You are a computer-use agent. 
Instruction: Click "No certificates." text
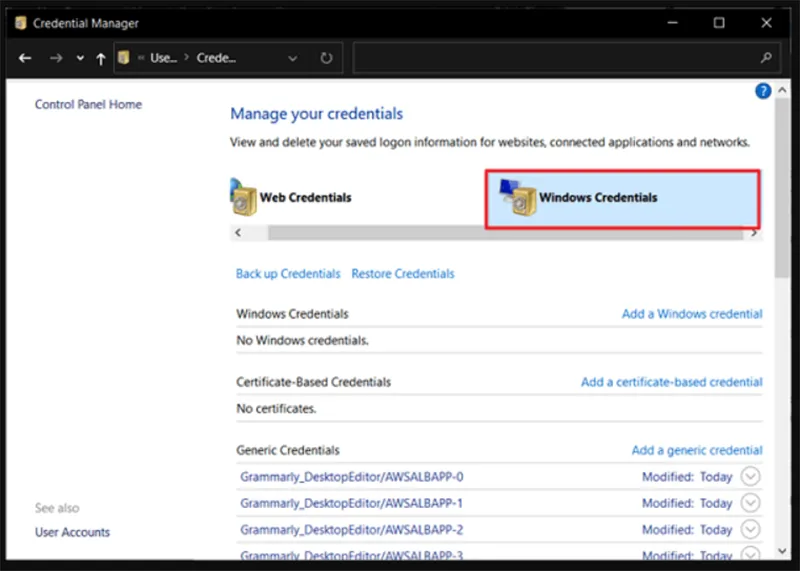tap(276, 409)
